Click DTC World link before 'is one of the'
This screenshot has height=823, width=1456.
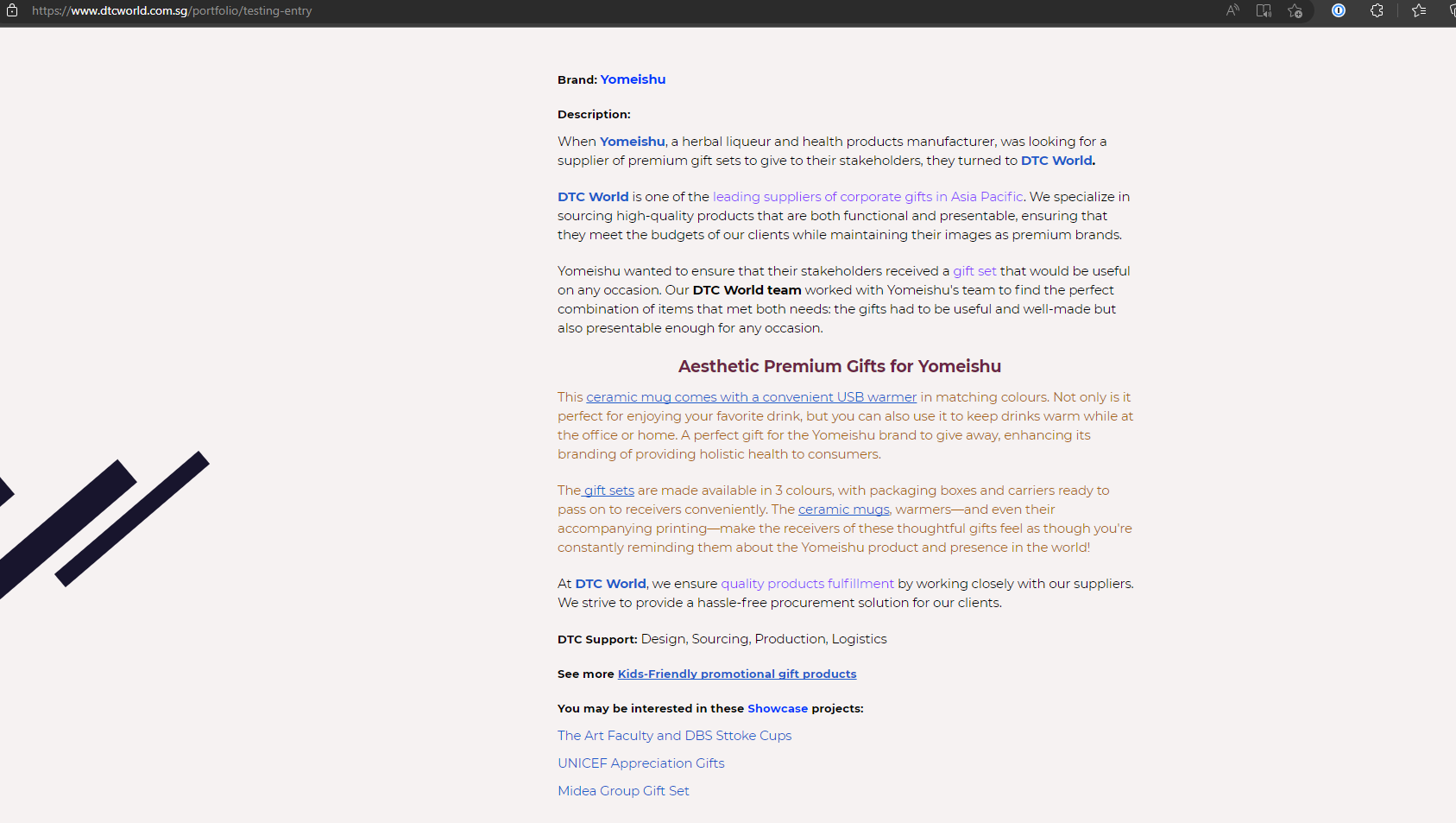(x=593, y=197)
